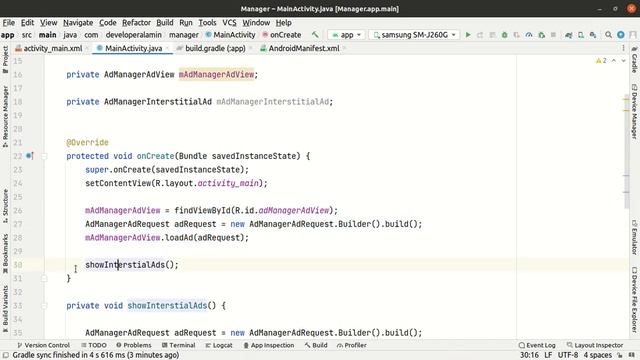Open the app run configuration dropdown

pyautogui.click(x=347, y=35)
